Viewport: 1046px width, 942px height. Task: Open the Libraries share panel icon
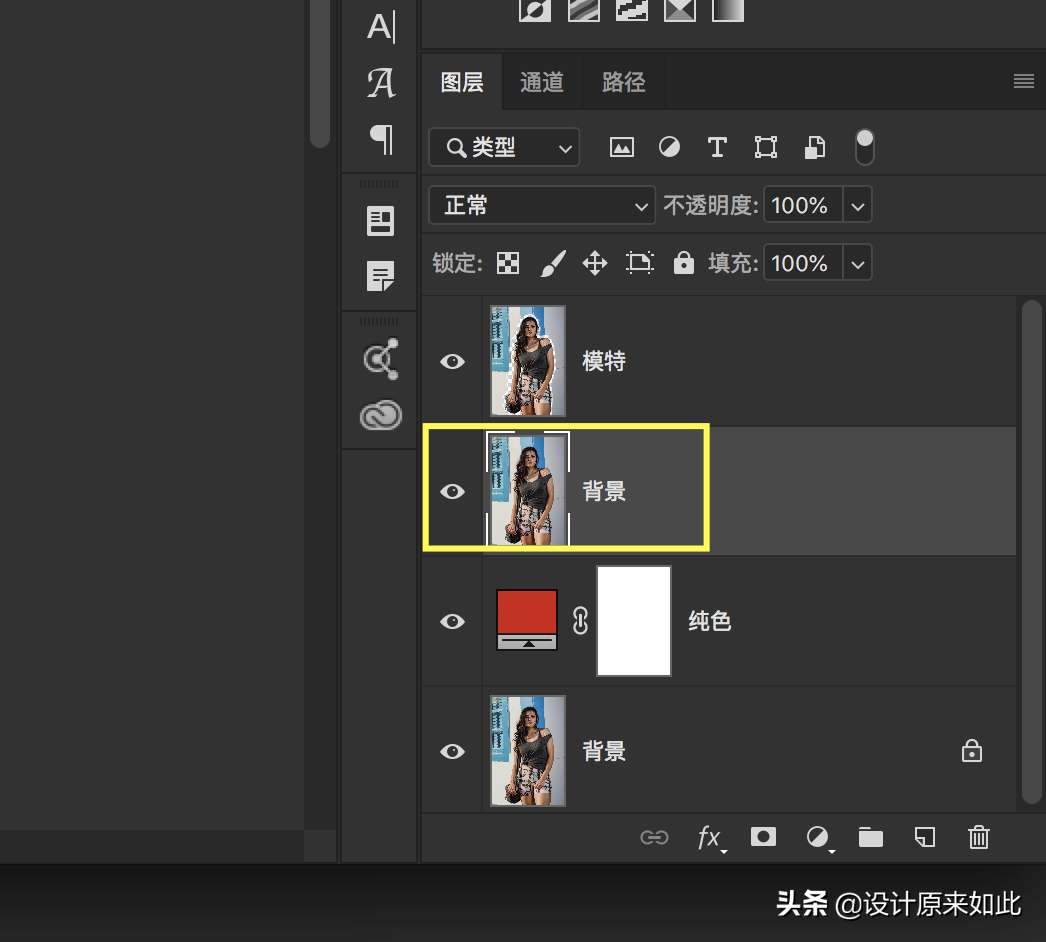[x=381, y=359]
